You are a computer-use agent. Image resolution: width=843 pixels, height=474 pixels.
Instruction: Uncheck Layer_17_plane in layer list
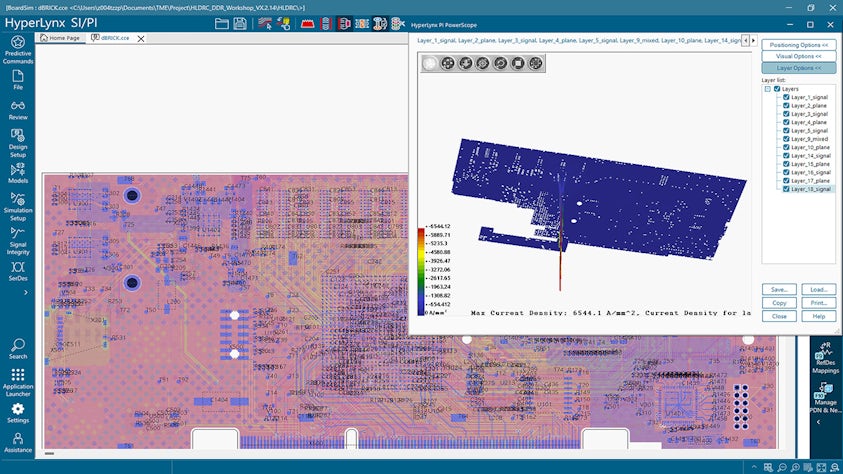786,181
